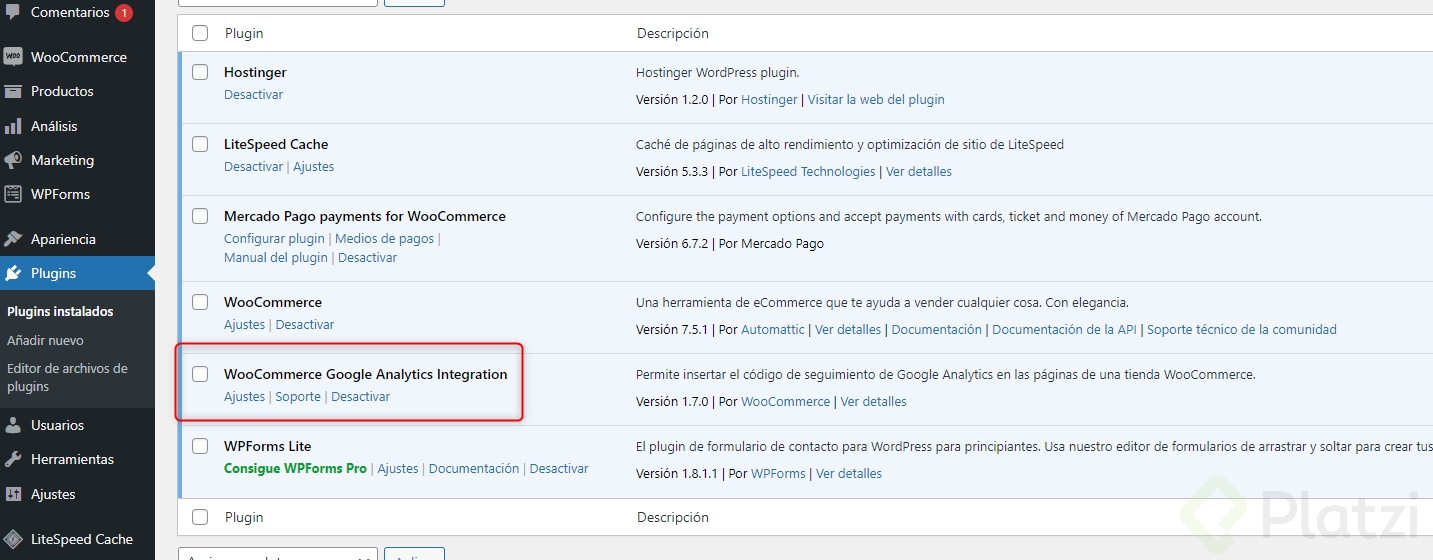Viewport: 1433px width, 560px height.
Task: Check the Mercado Pago payments checkbox
Action: click(200, 216)
